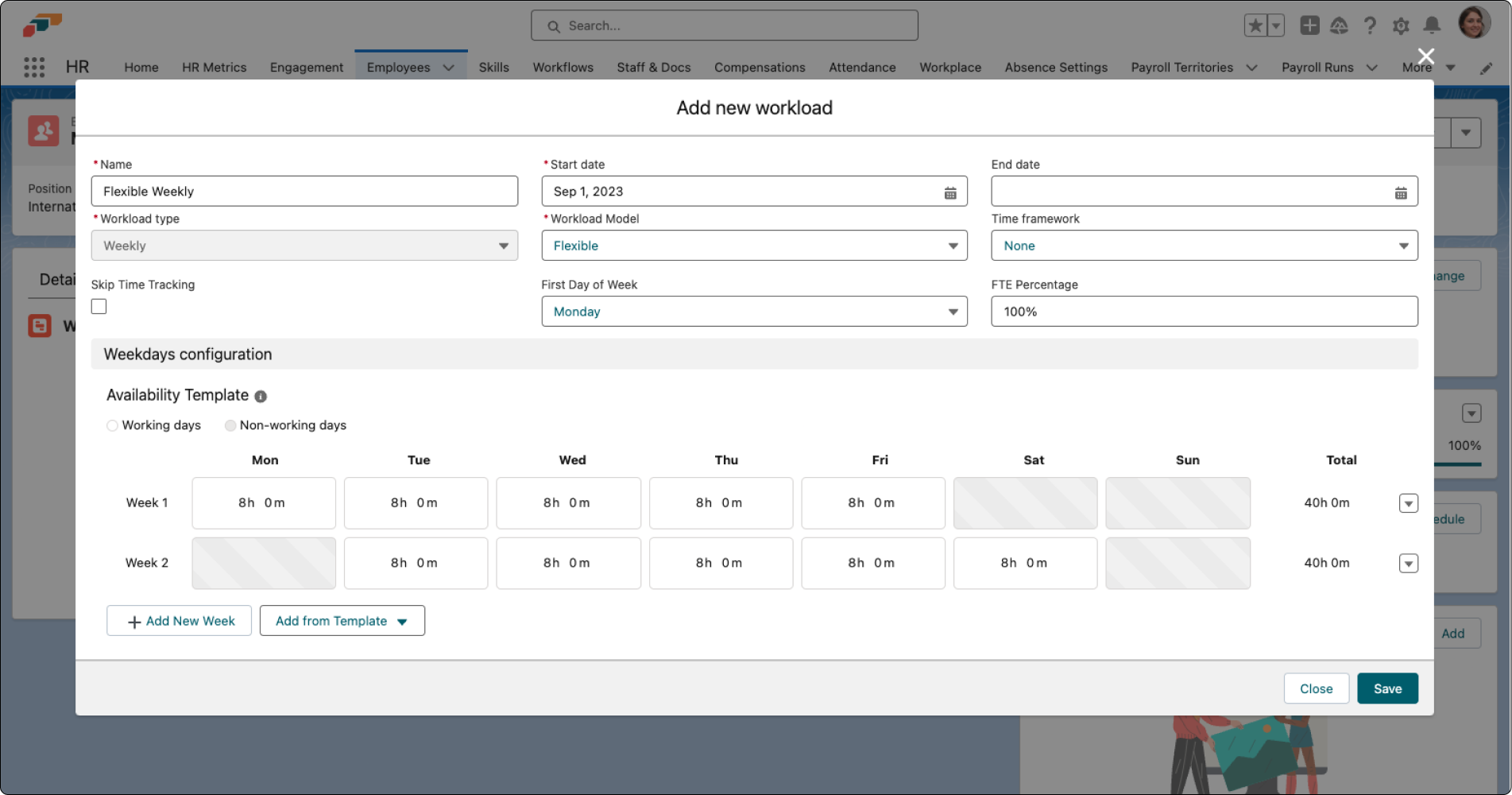Save the new workload
The width and height of the screenshot is (1512, 795).
click(x=1386, y=688)
